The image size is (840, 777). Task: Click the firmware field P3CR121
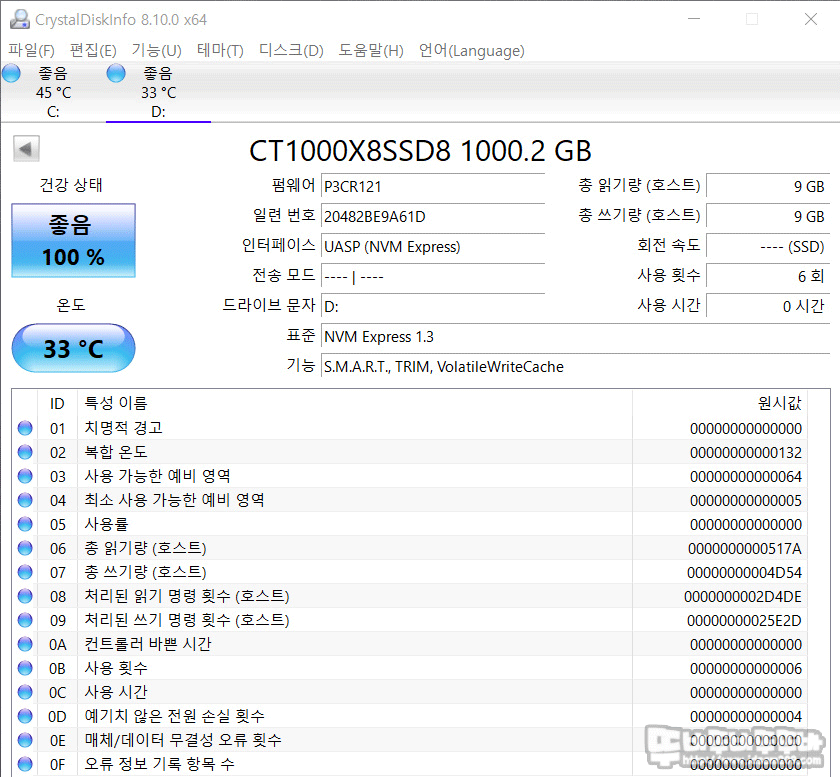point(433,186)
